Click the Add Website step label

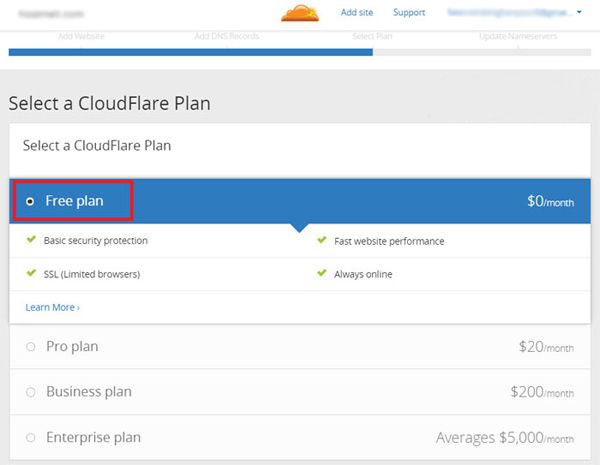[81, 36]
